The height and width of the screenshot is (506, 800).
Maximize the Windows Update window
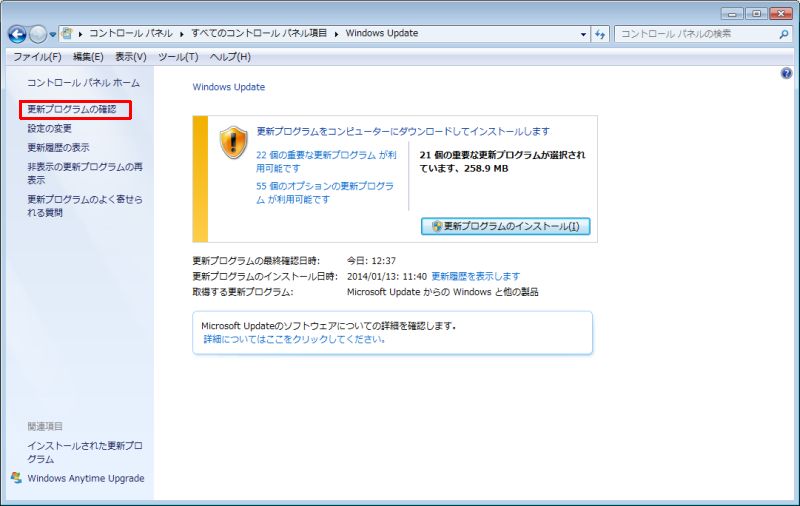point(757,14)
